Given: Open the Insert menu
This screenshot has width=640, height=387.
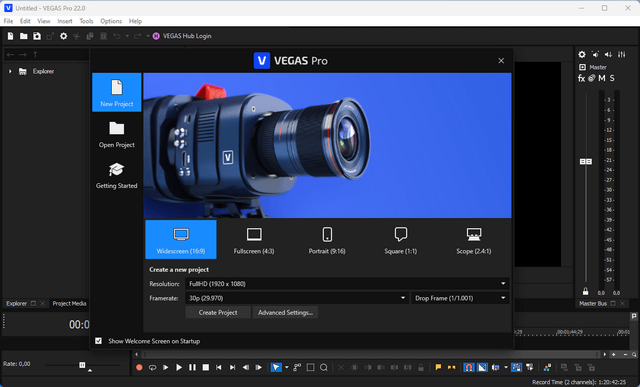Looking at the screenshot, I should (64, 21).
